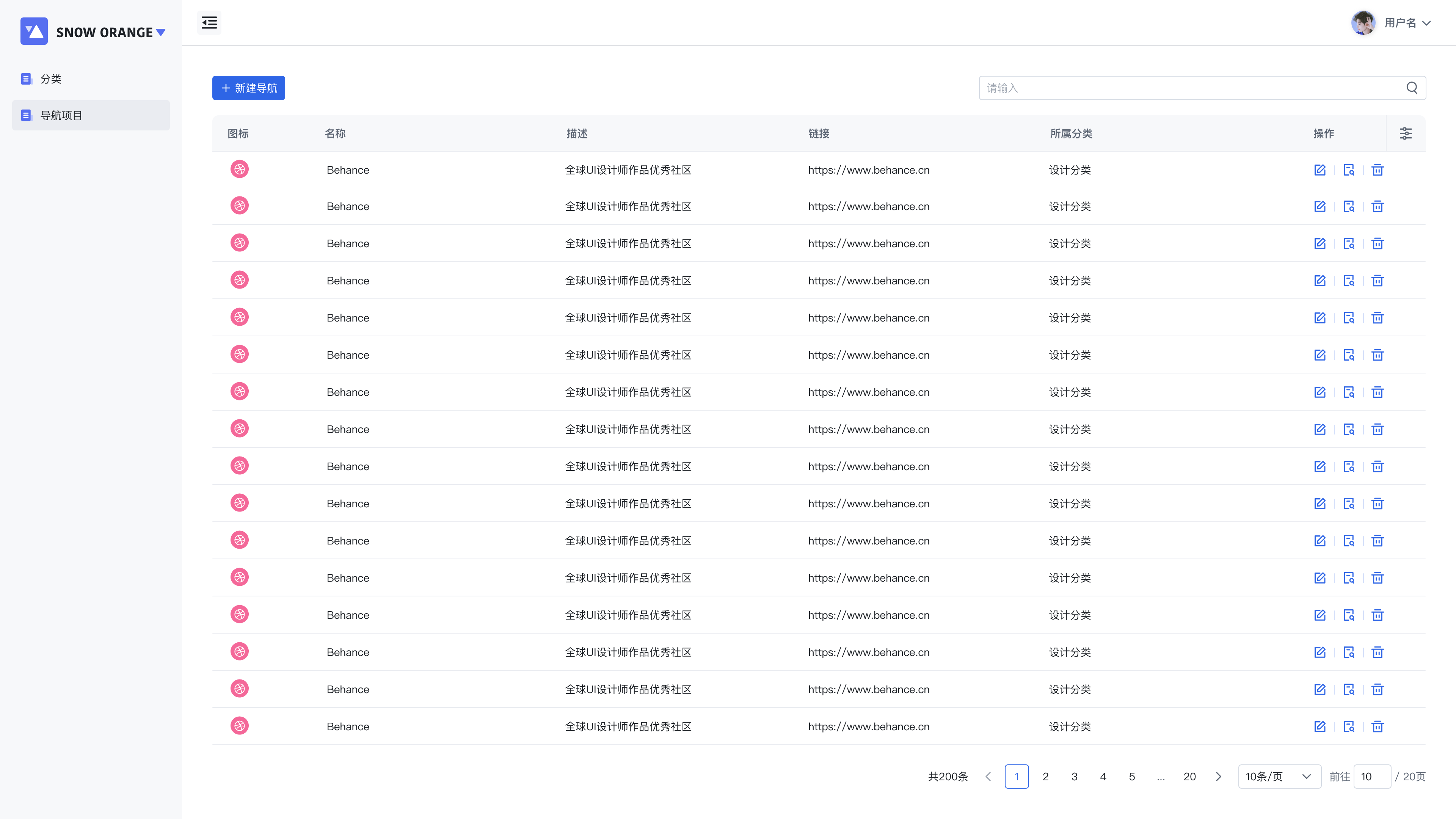The width and height of the screenshot is (1456, 819).
Task: Delete the third table row
Action: 1378,243
